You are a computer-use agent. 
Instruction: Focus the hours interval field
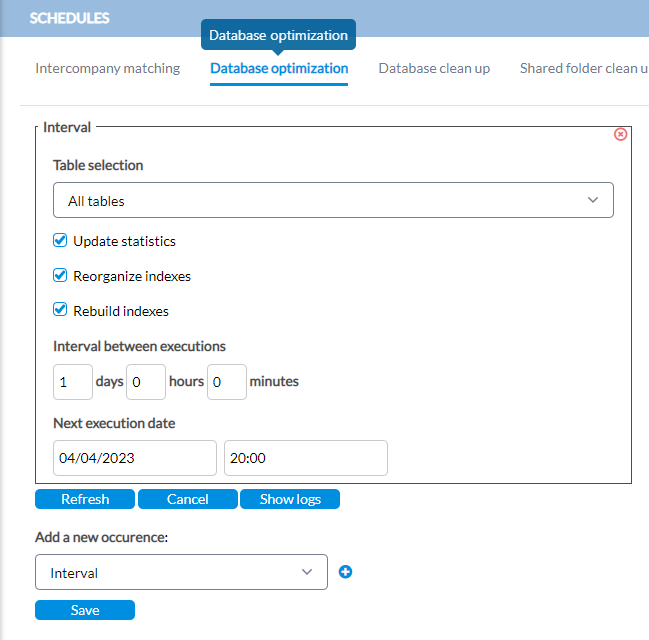click(146, 382)
